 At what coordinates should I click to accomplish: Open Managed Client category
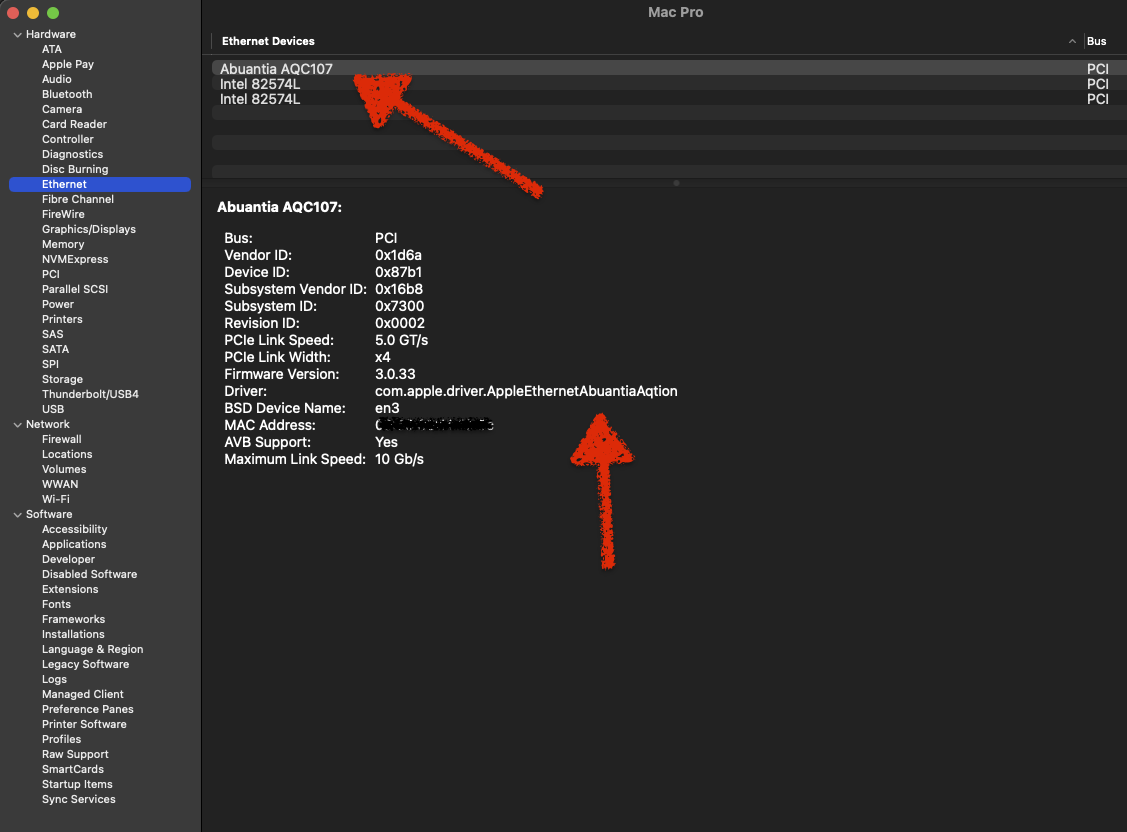click(x=83, y=695)
